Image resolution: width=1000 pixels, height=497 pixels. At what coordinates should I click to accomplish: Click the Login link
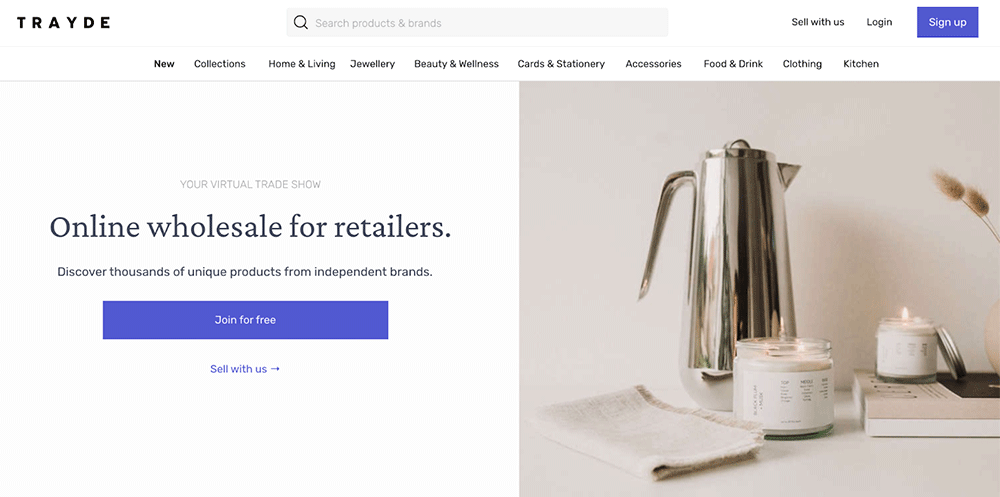tap(879, 22)
